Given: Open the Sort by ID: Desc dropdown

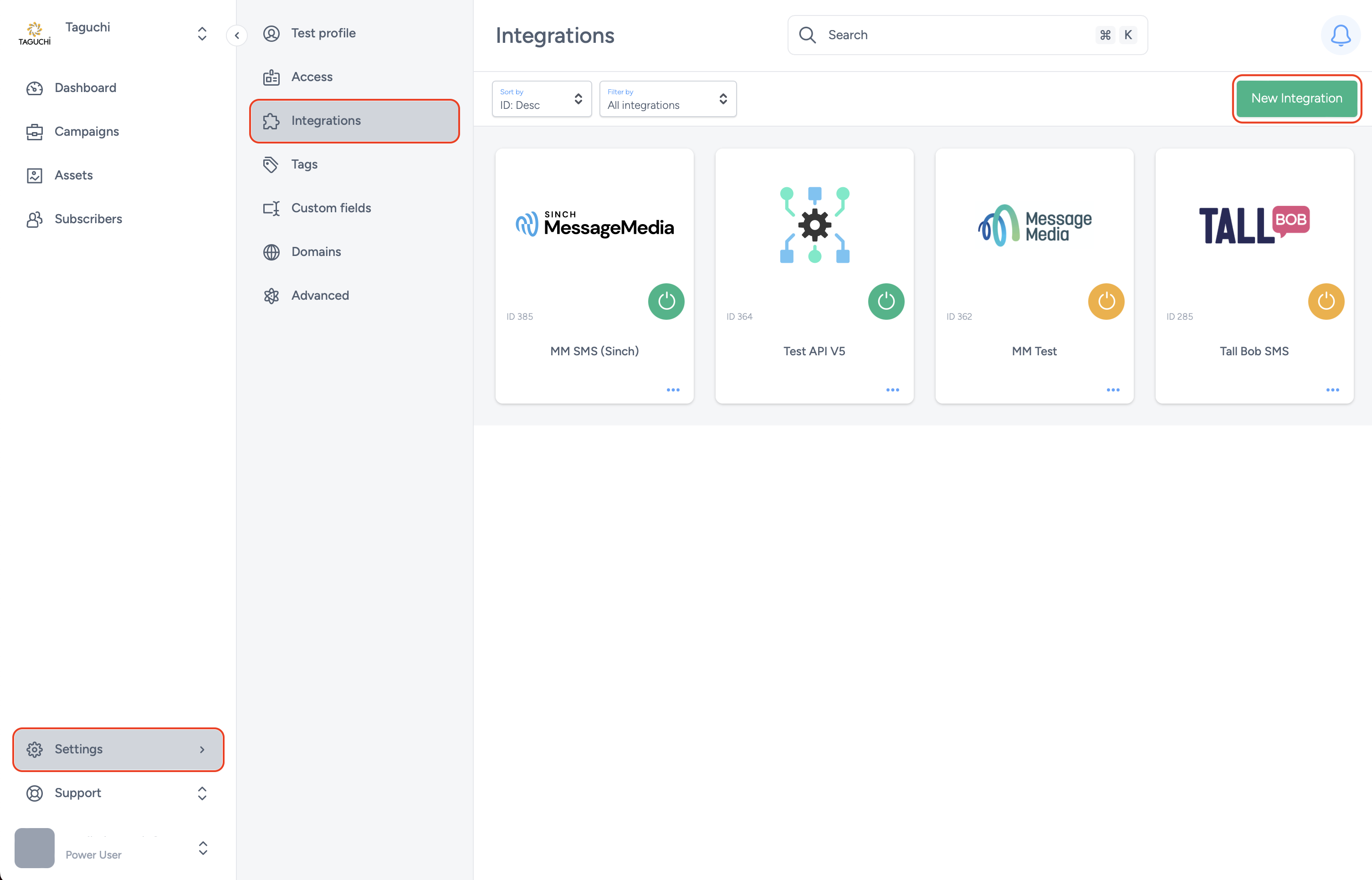Looking at the screenshot, I should pos(541,99).
